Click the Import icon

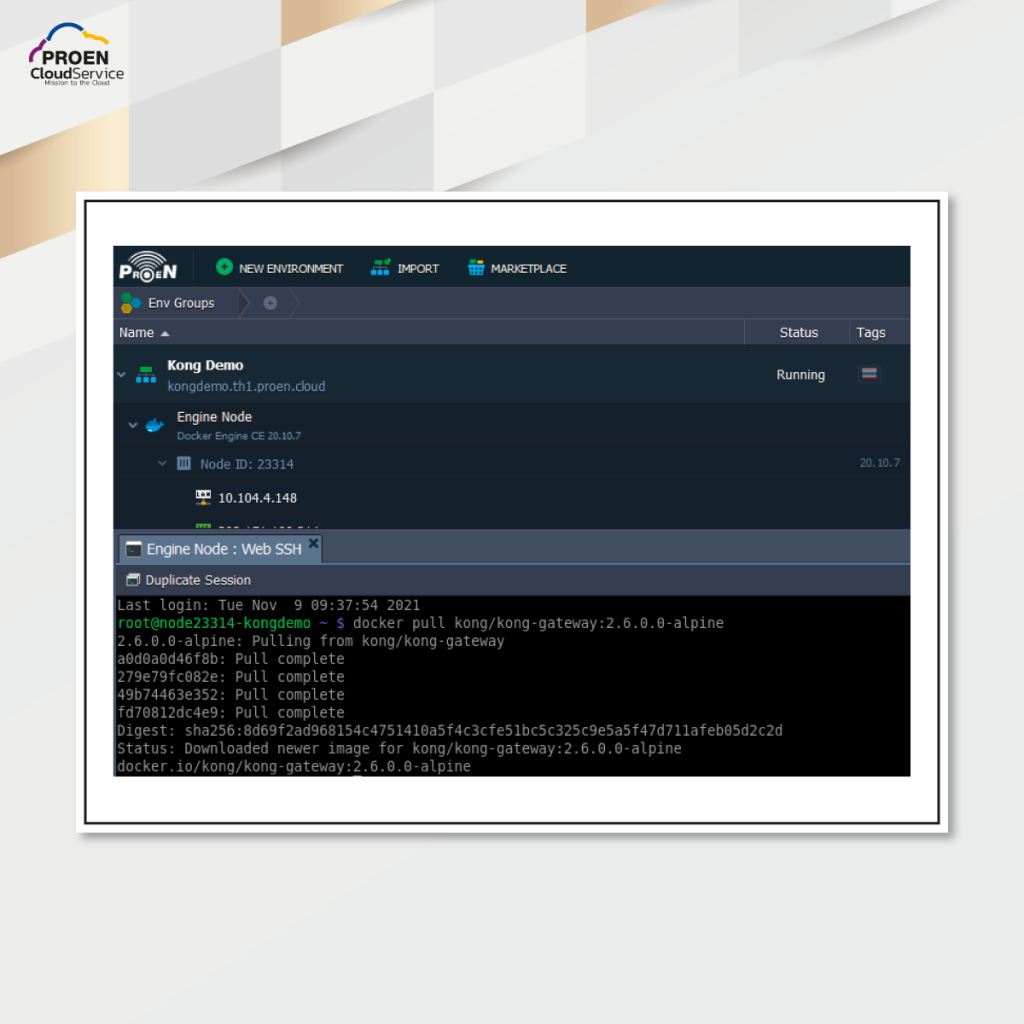(x=380, y=267)
